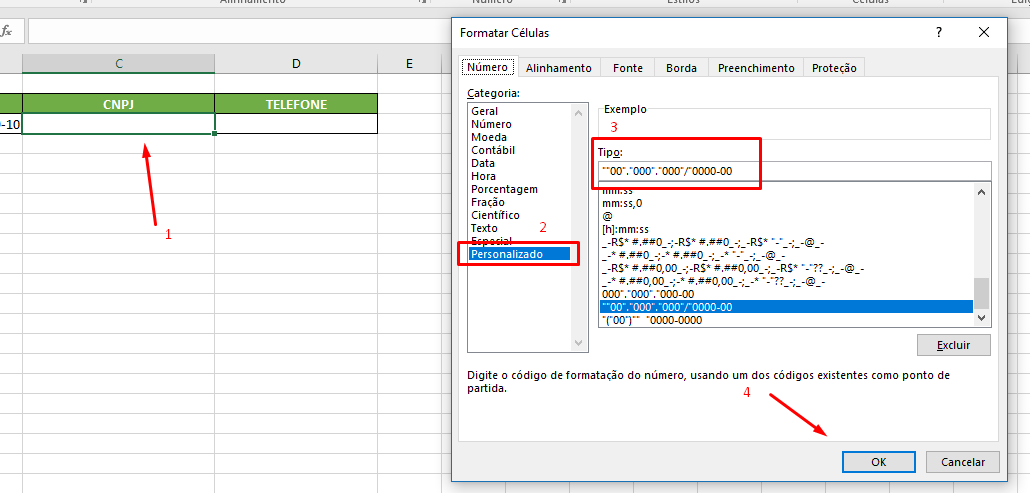Select the Proteção tab

click(x=834, y=68)
